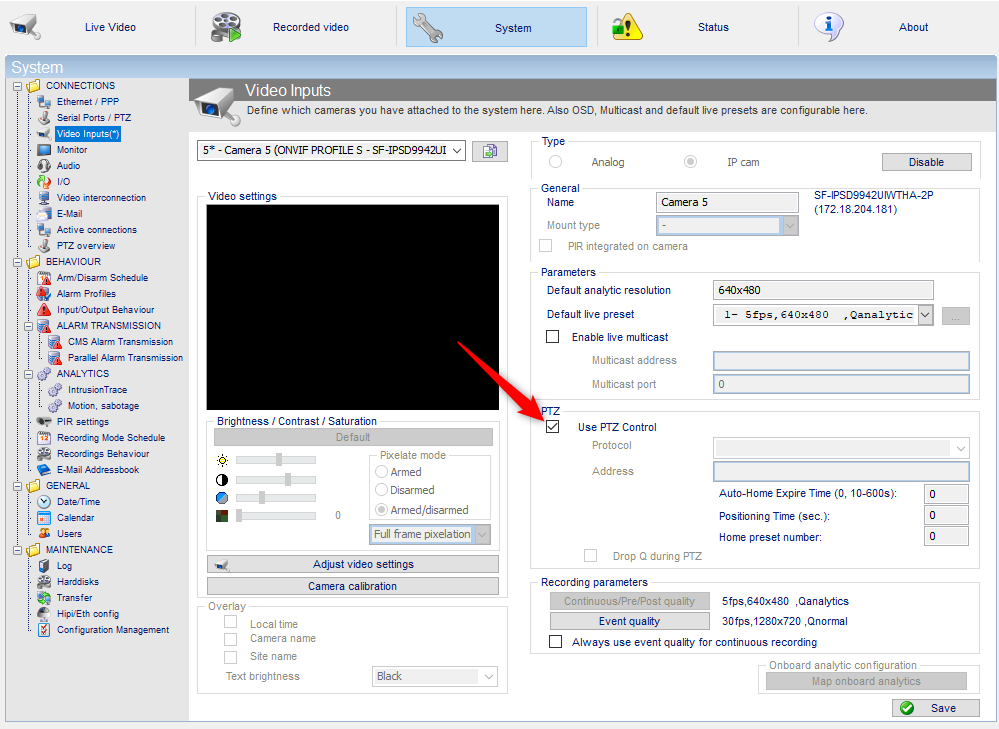Open PTZ overview in the tree
999x729 pixels.
(x=86, y=245)
